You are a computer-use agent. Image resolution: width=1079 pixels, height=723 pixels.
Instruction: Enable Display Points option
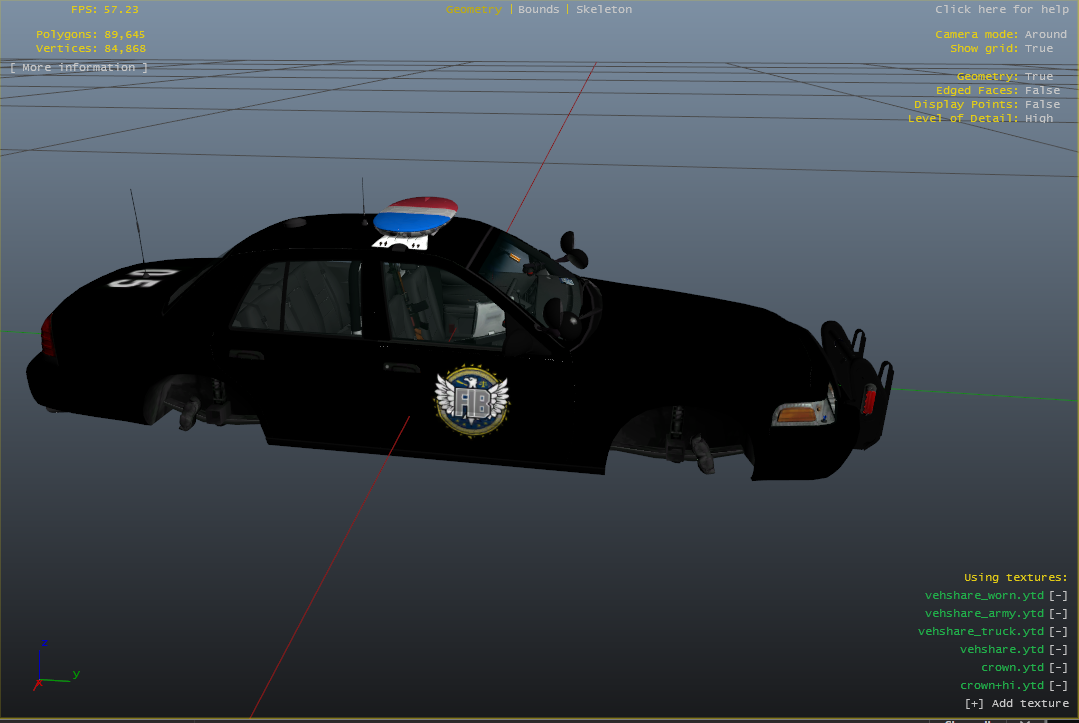tap(1042, 104)
